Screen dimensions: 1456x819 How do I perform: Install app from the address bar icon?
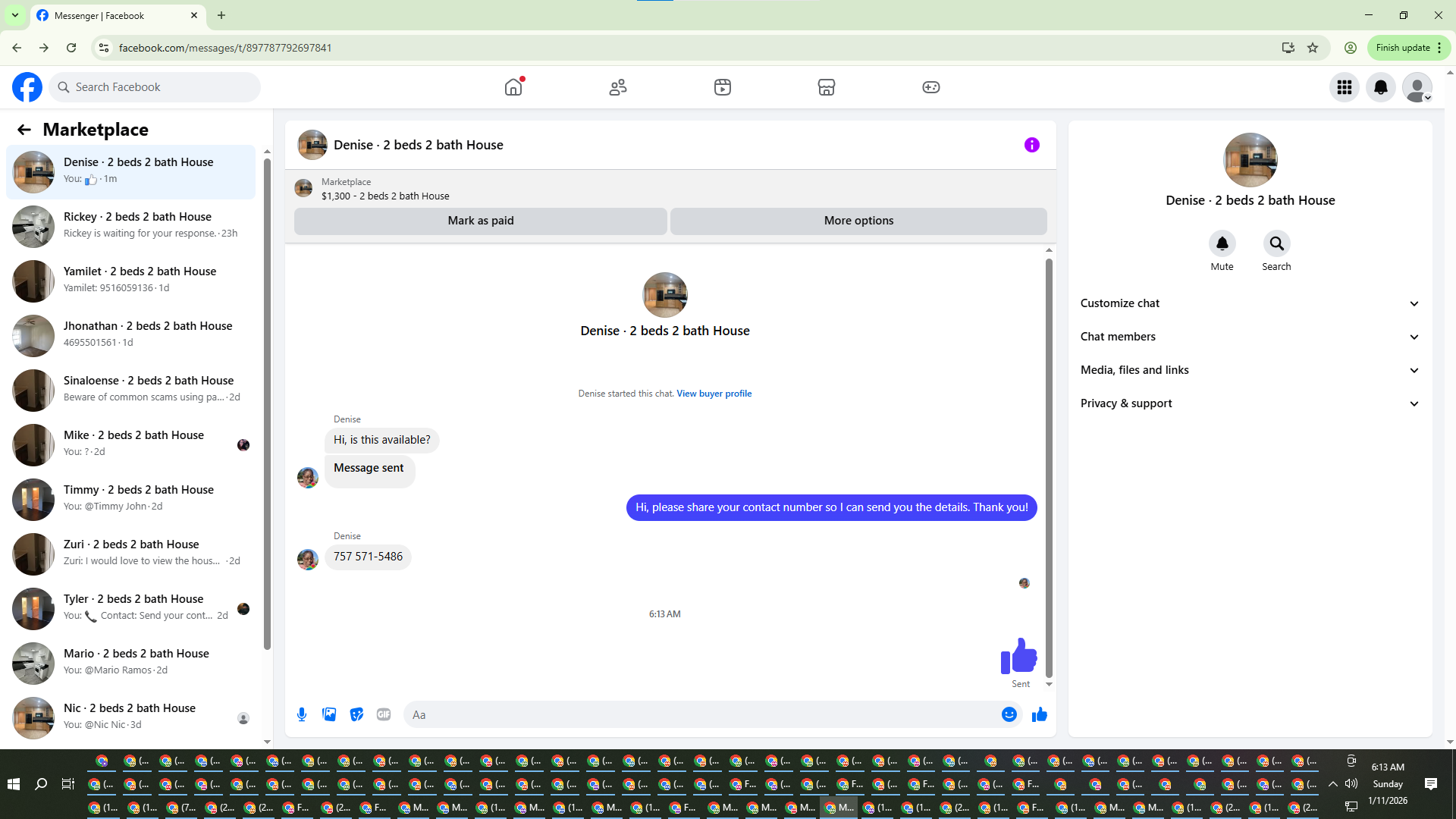pos(1288,48)
